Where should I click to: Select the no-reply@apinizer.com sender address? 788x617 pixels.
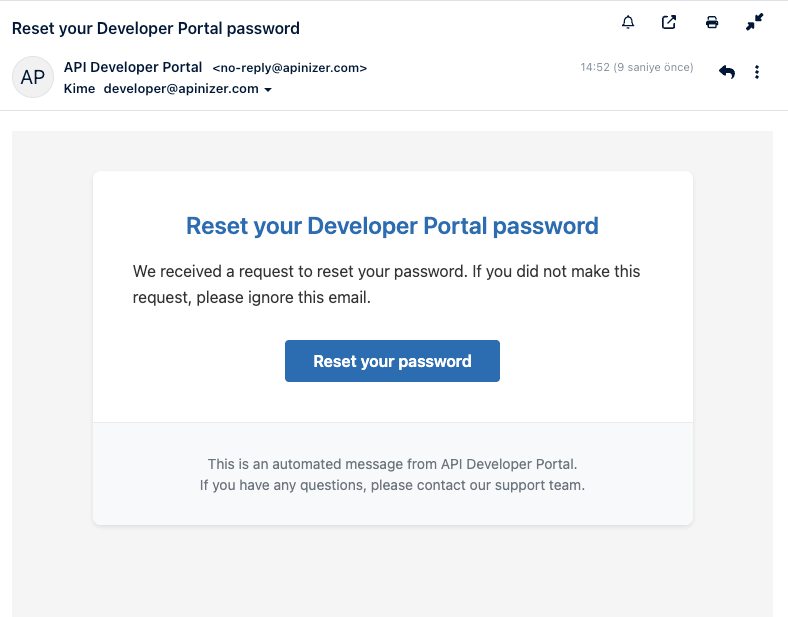pyautogui.click(x=290, y=69)
